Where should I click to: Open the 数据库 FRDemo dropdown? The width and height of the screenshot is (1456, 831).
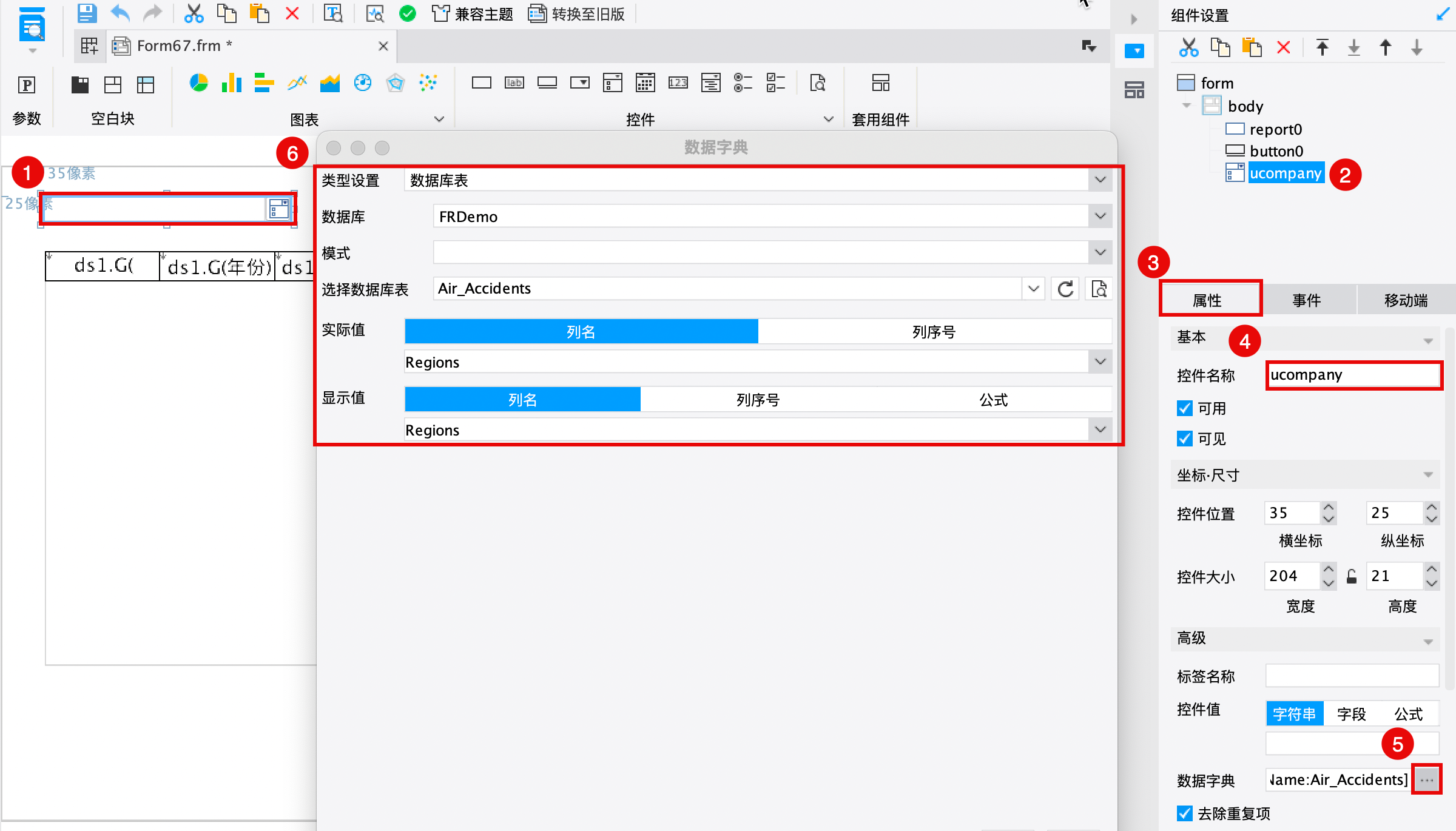[x=1100, y=217]
